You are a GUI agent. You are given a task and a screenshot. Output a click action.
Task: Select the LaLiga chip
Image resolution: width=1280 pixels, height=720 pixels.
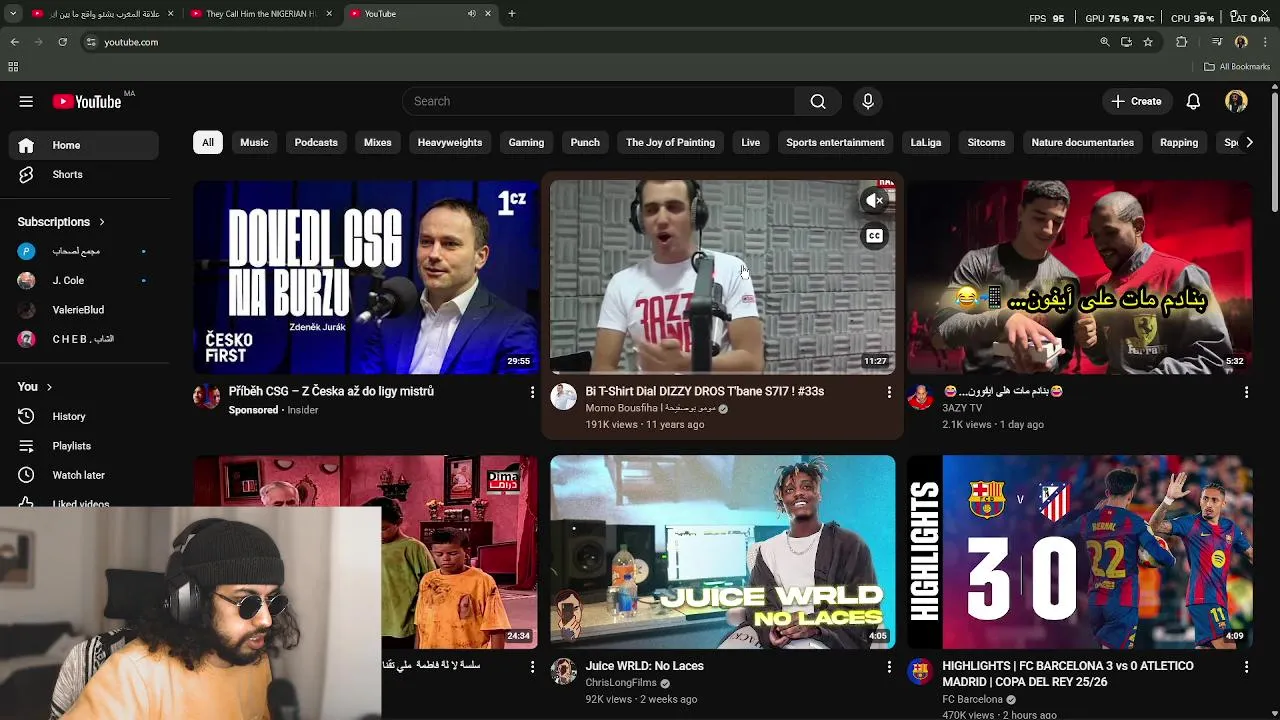coord(926,142)
